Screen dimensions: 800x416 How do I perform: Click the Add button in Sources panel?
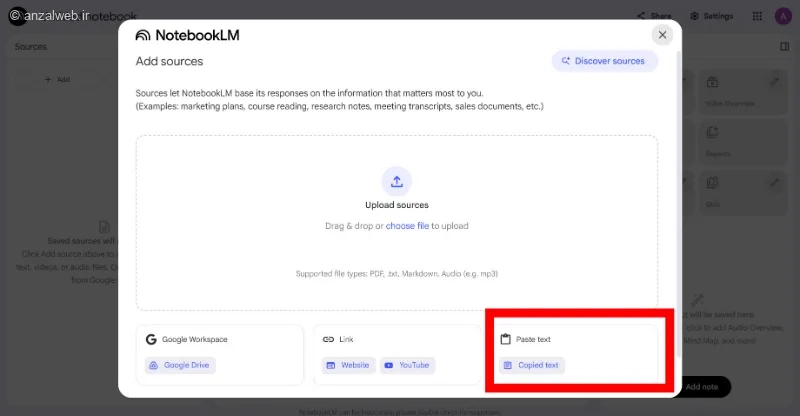57,79
